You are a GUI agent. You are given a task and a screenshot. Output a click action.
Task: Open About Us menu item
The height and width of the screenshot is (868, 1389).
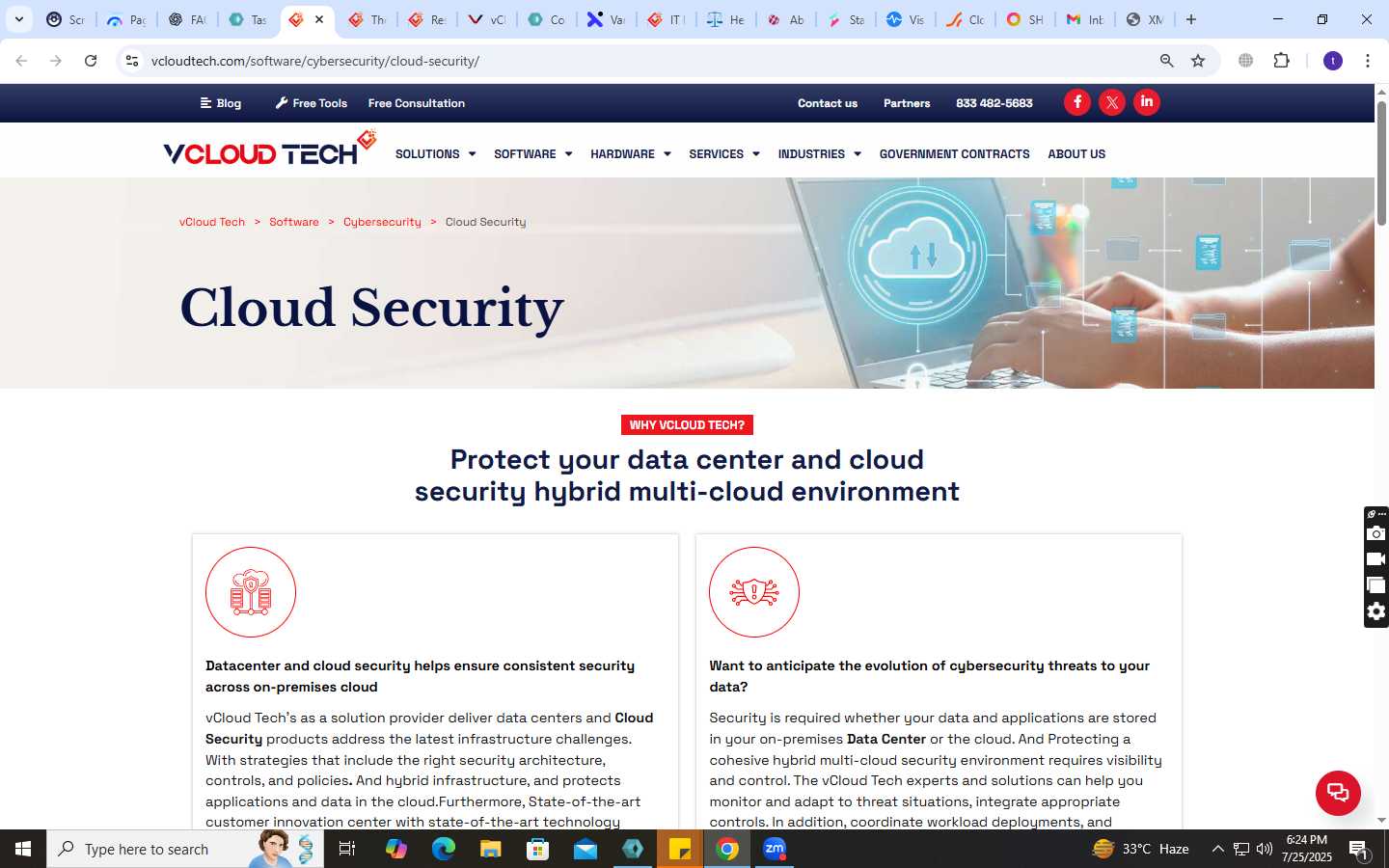click(1076, 154)
